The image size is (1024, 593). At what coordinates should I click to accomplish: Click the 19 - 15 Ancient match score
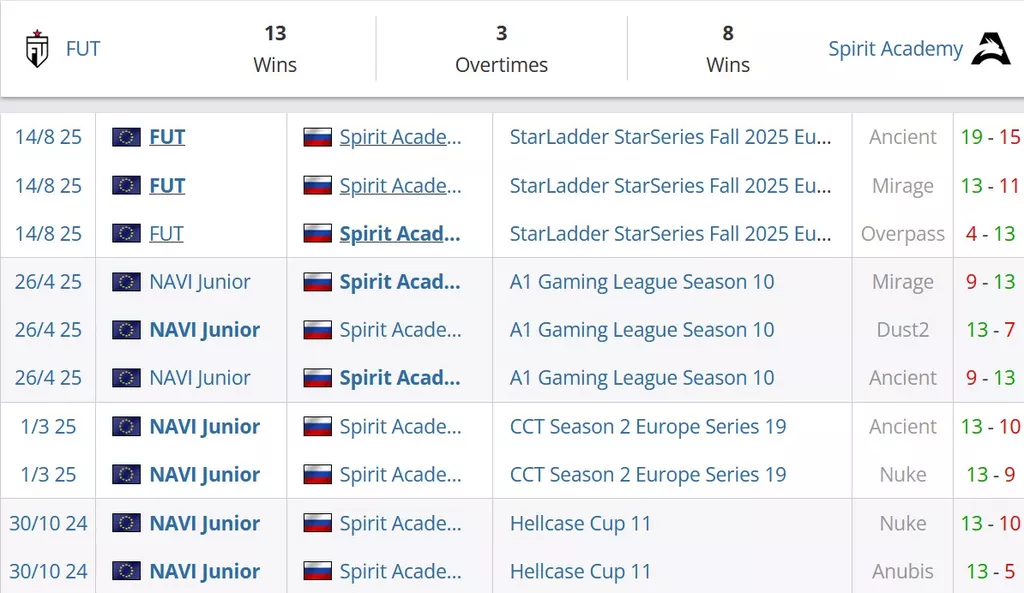coord(990,137)
